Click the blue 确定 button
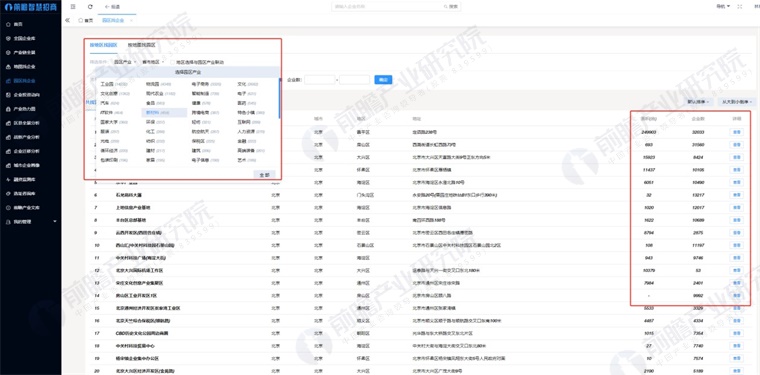 [383, 79]
